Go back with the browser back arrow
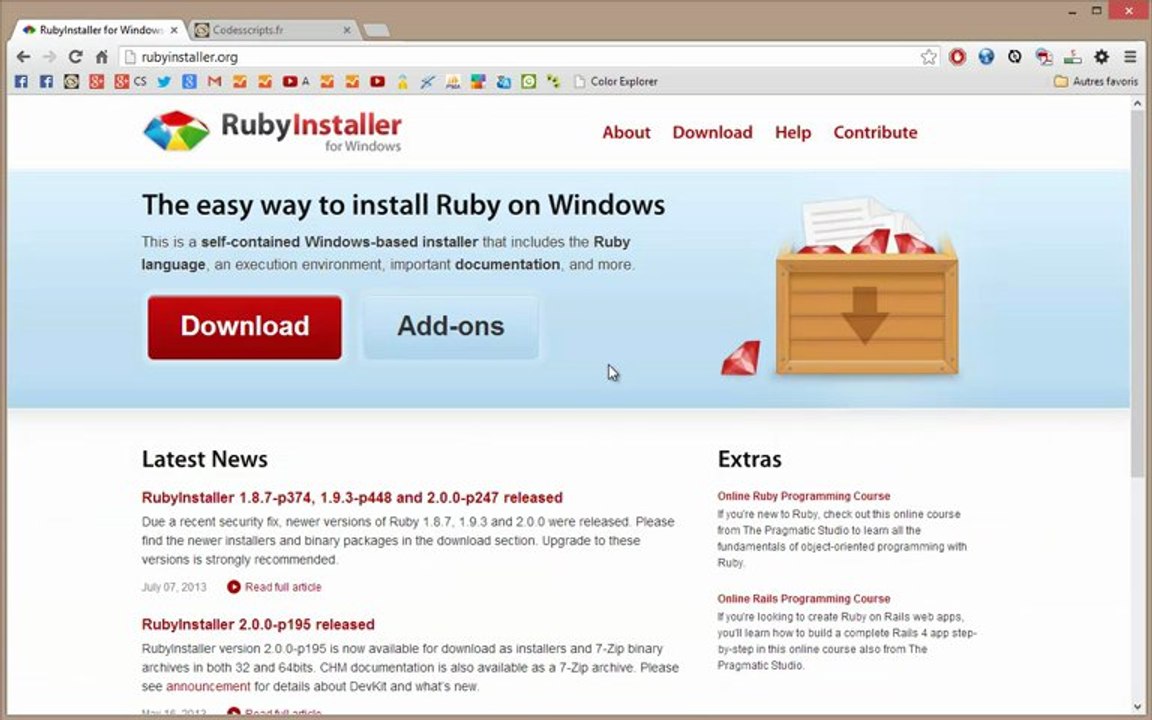This screenshot has height=720, width=1152. click(23, 57)
